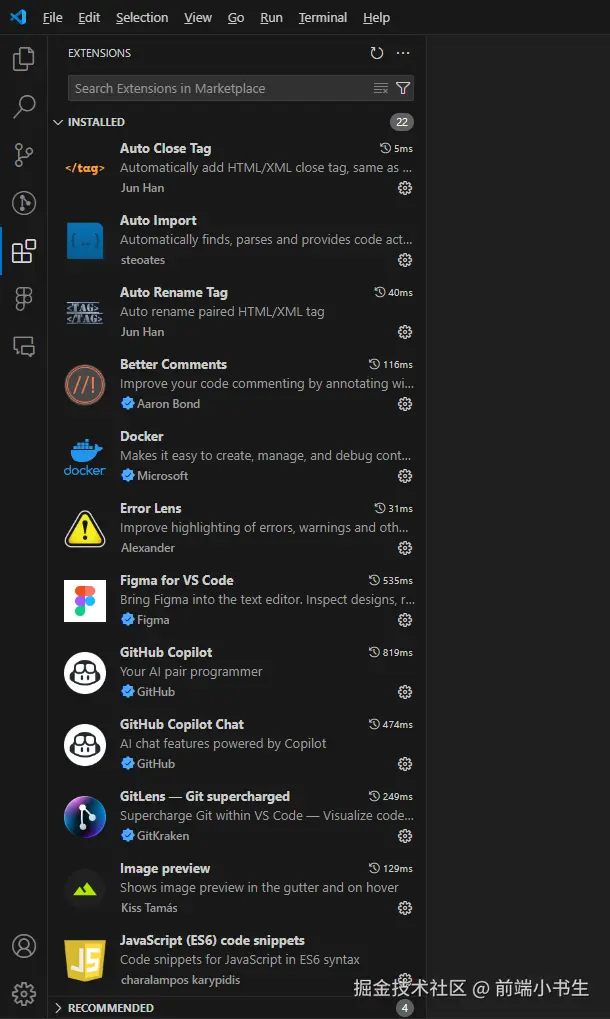Viewport: 610px width, 1019px height.
Task: Select GitLens — Git supercharged title
Action: pyautogui.click(x=205, y=797)
